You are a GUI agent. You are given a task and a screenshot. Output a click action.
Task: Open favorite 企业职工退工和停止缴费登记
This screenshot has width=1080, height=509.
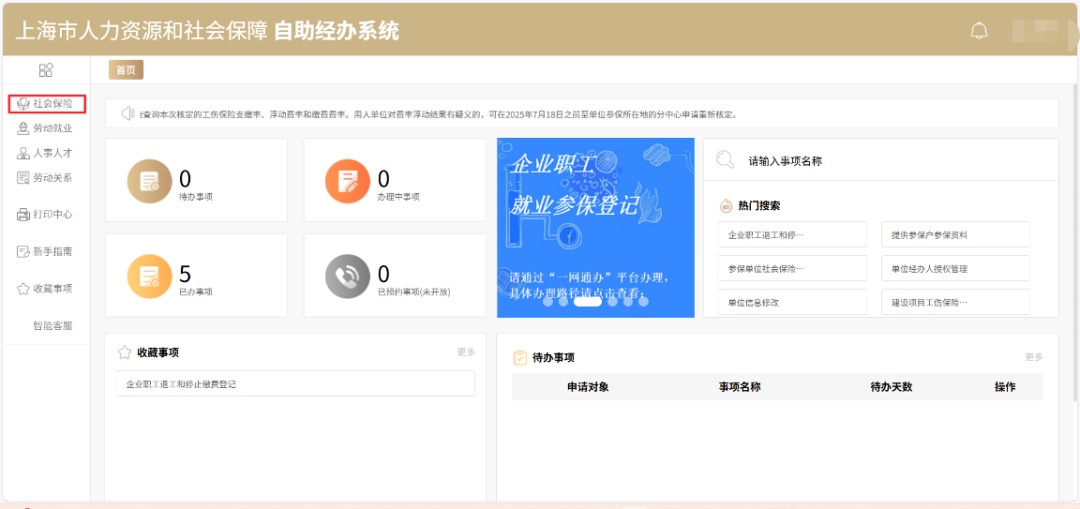click(x=181, y=384)
